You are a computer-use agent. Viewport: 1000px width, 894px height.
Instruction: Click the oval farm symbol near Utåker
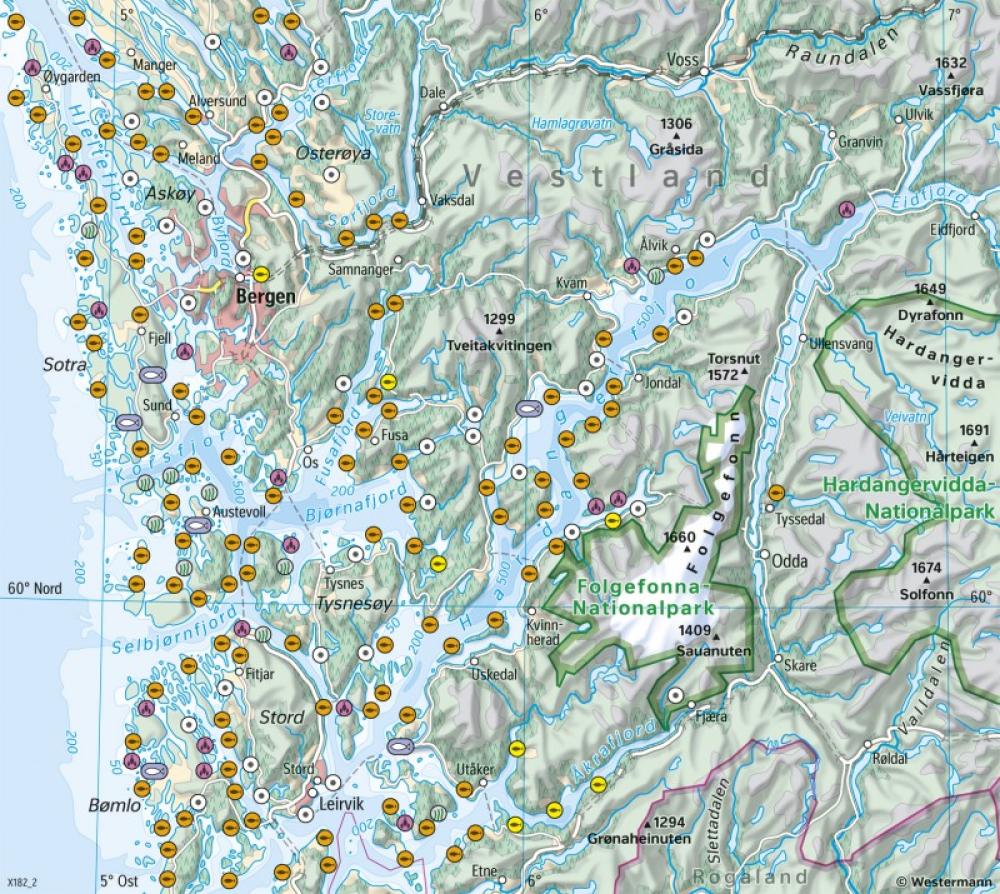coord(399,747)
